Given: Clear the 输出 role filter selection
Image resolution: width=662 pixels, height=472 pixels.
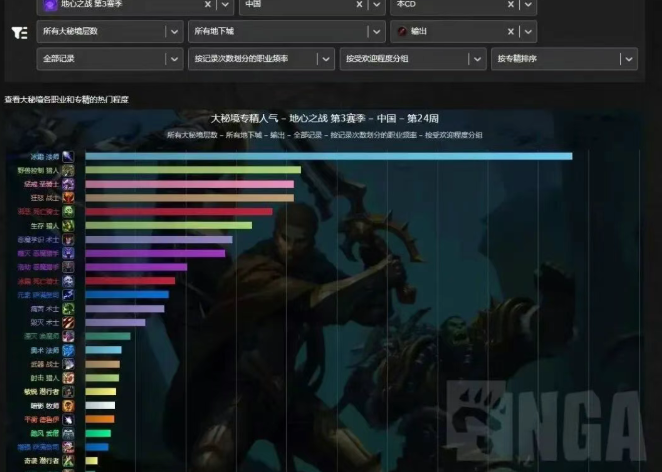Looking at the screenshot, I should [x=510, y=32].
